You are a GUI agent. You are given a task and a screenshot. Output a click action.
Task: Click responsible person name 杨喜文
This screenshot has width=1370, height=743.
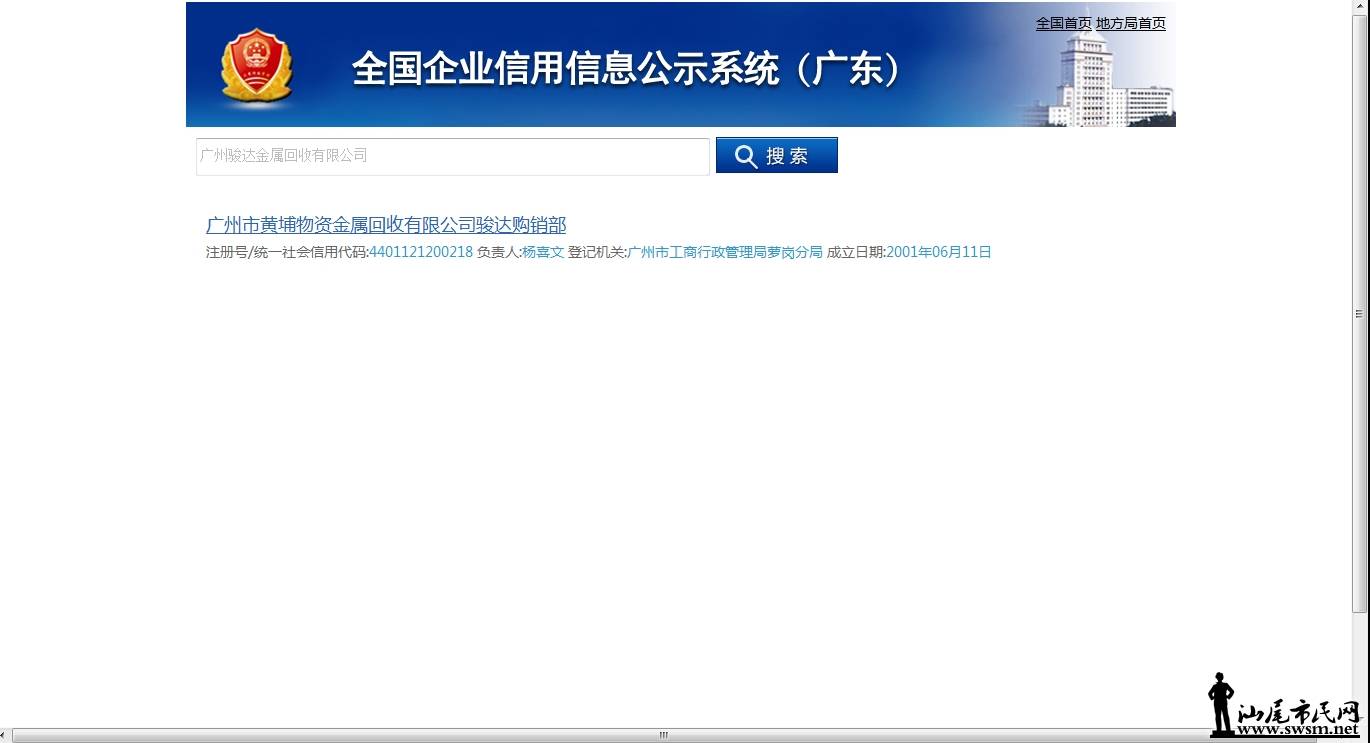coord(543,252)
